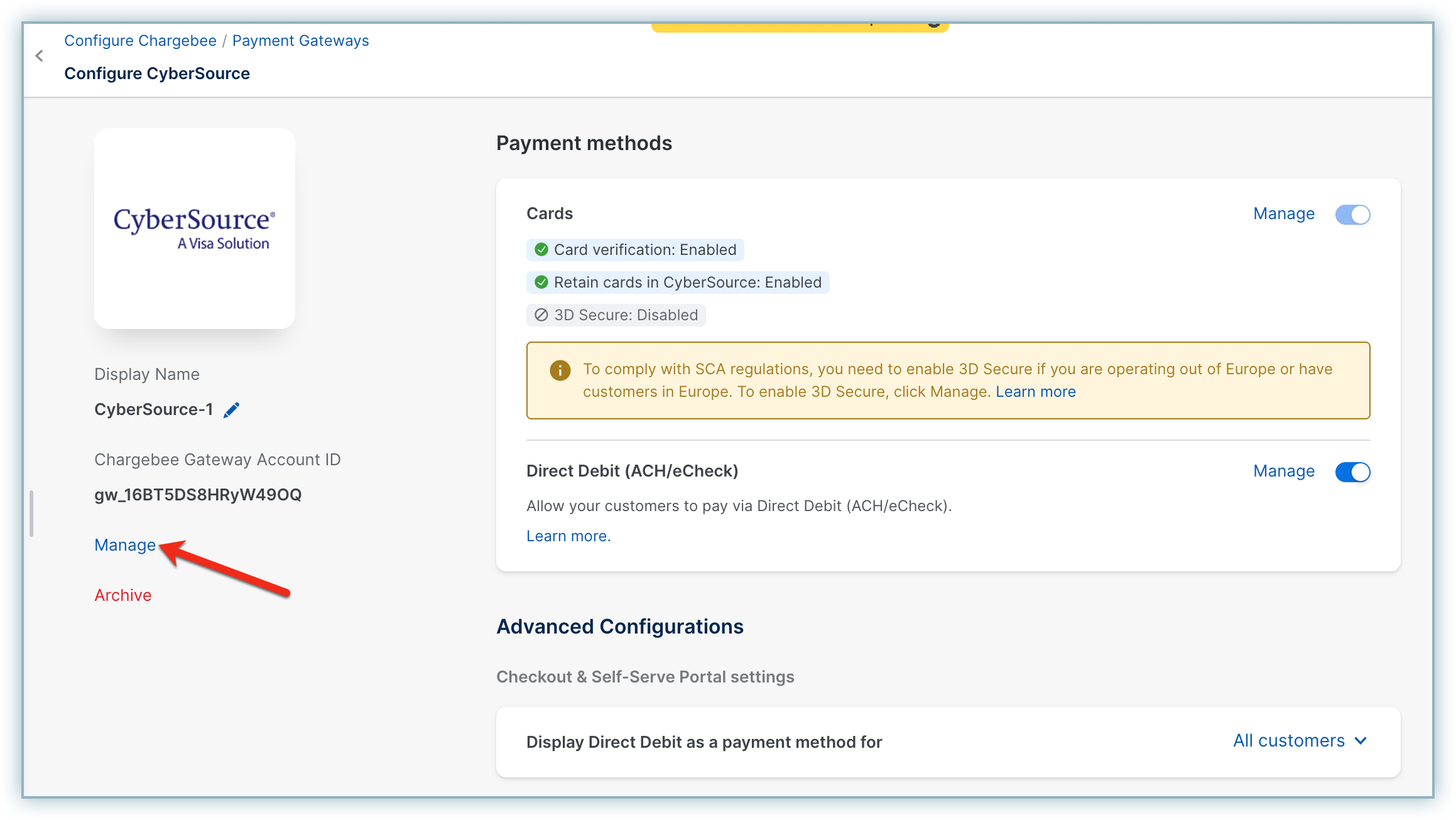Toggle Direct Debit (ACH/eCheck) switch
The image size is (1456, 820).
point(1352,472)
